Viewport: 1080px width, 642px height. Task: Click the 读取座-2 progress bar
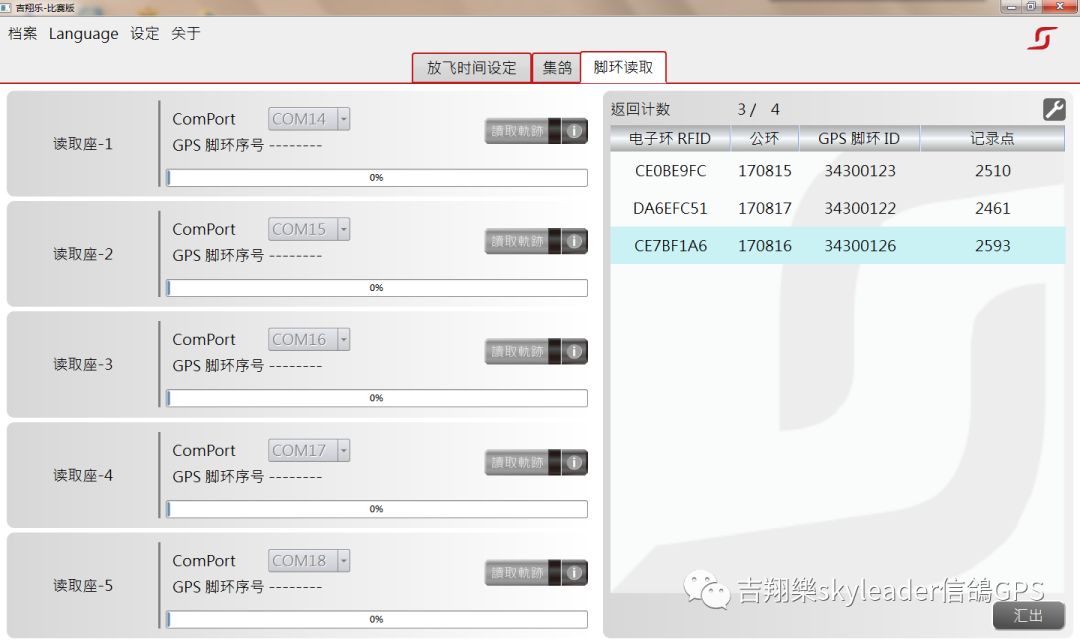pos(376,288)
